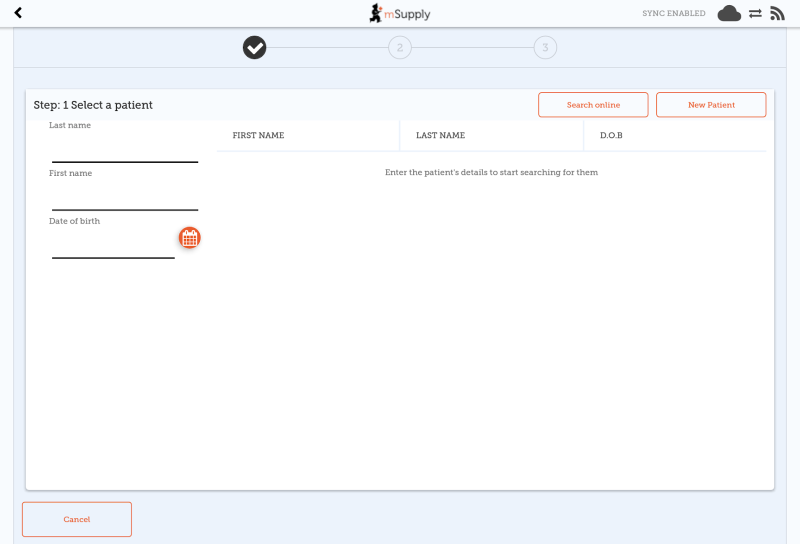The image size is (800, 544).
Task: Select the completed step one checkmark
Action: pyautogui.click(x=255, y=47)
